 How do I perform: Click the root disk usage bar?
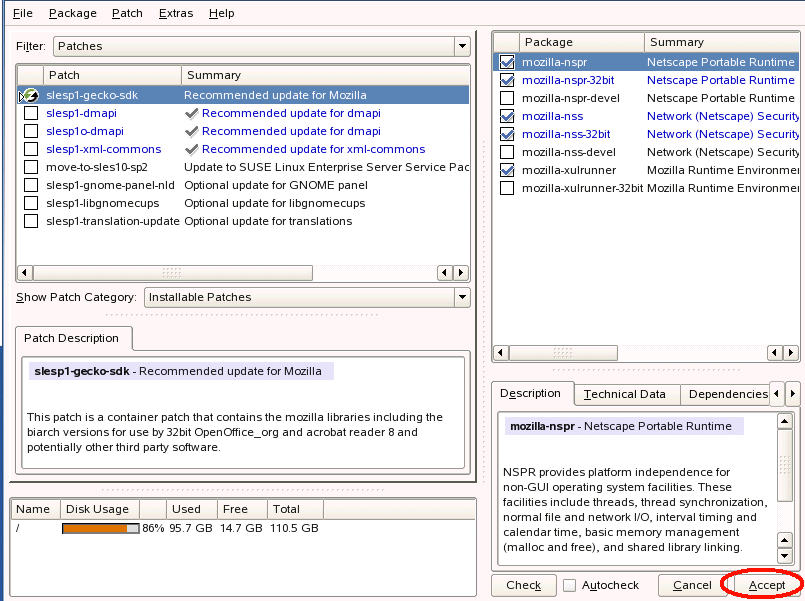(101, 529)
